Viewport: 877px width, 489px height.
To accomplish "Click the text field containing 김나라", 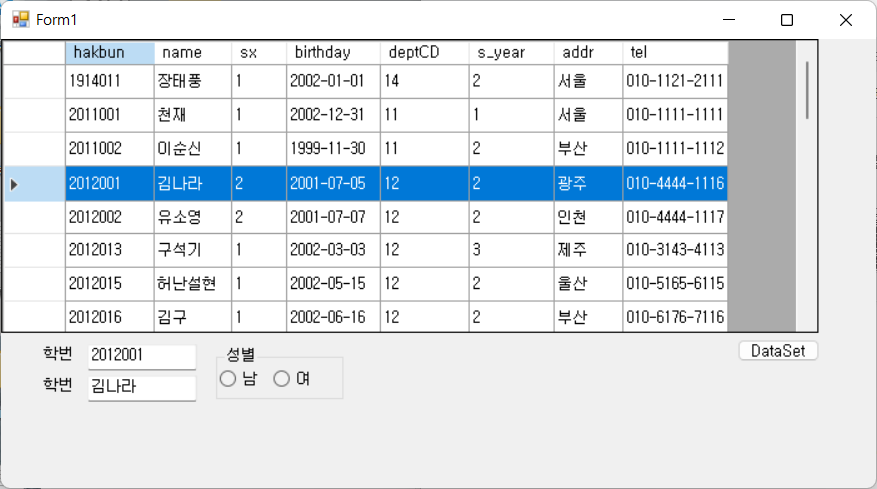I will (142, 387).
